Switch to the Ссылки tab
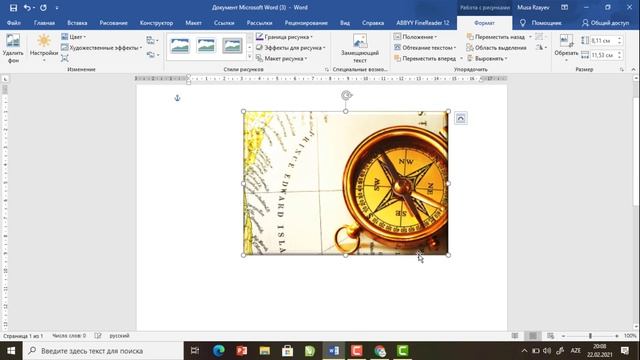 (224, 23)
